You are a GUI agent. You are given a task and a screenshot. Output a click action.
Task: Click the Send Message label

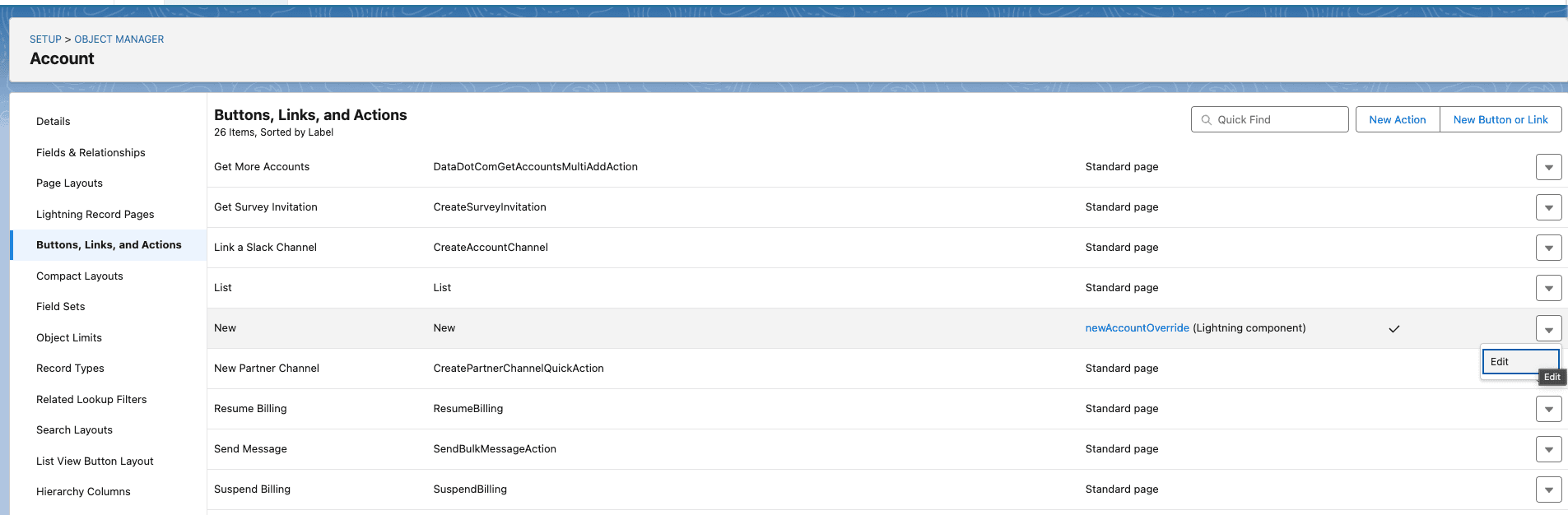pyautogui.click(x=250, y=448)
